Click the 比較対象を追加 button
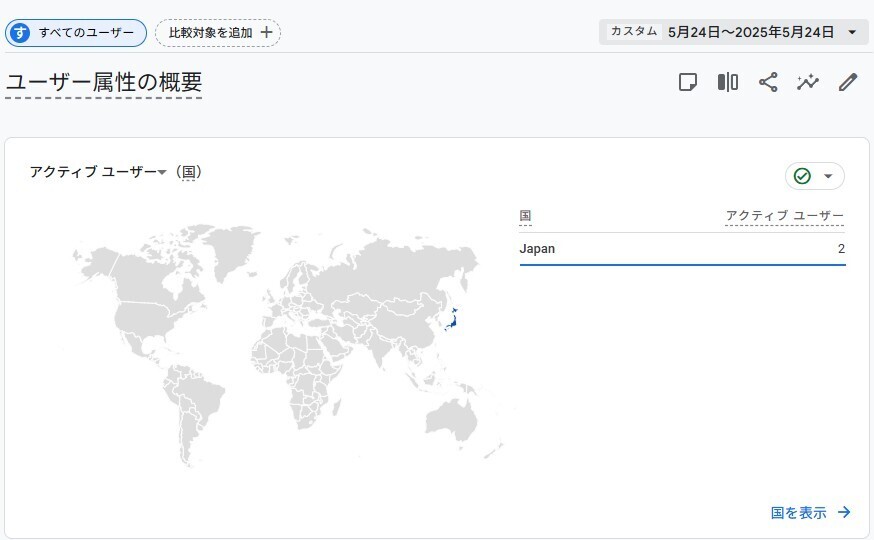 tap(218, 33)
